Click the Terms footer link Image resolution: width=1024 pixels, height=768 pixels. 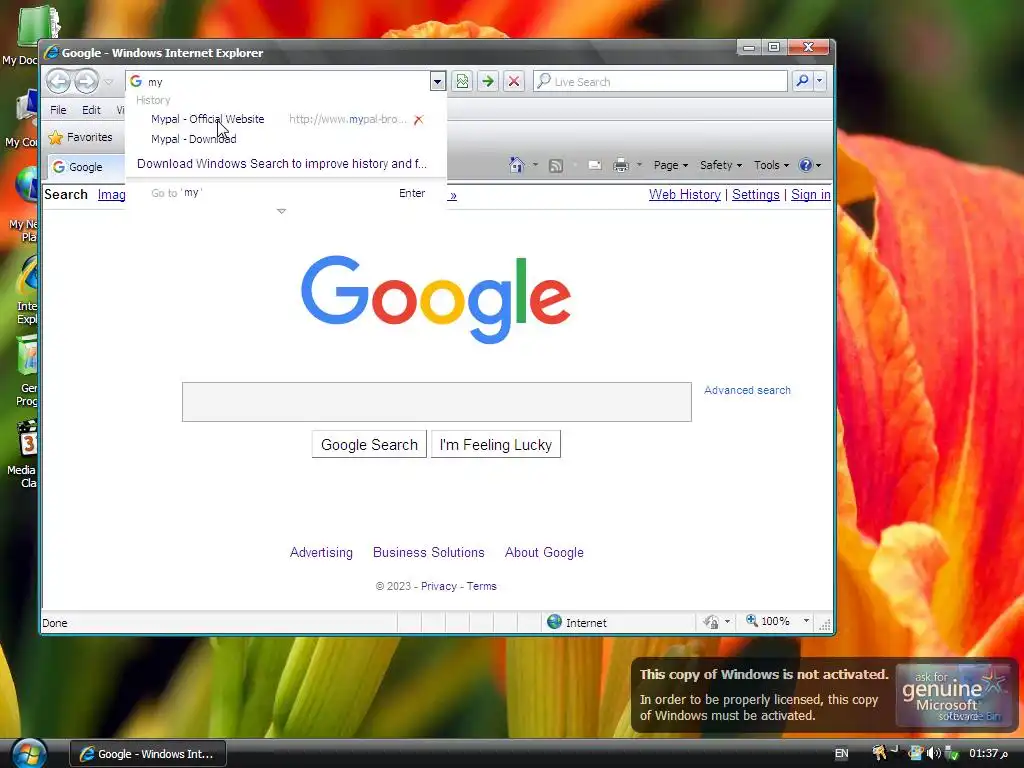pos(481,586)
